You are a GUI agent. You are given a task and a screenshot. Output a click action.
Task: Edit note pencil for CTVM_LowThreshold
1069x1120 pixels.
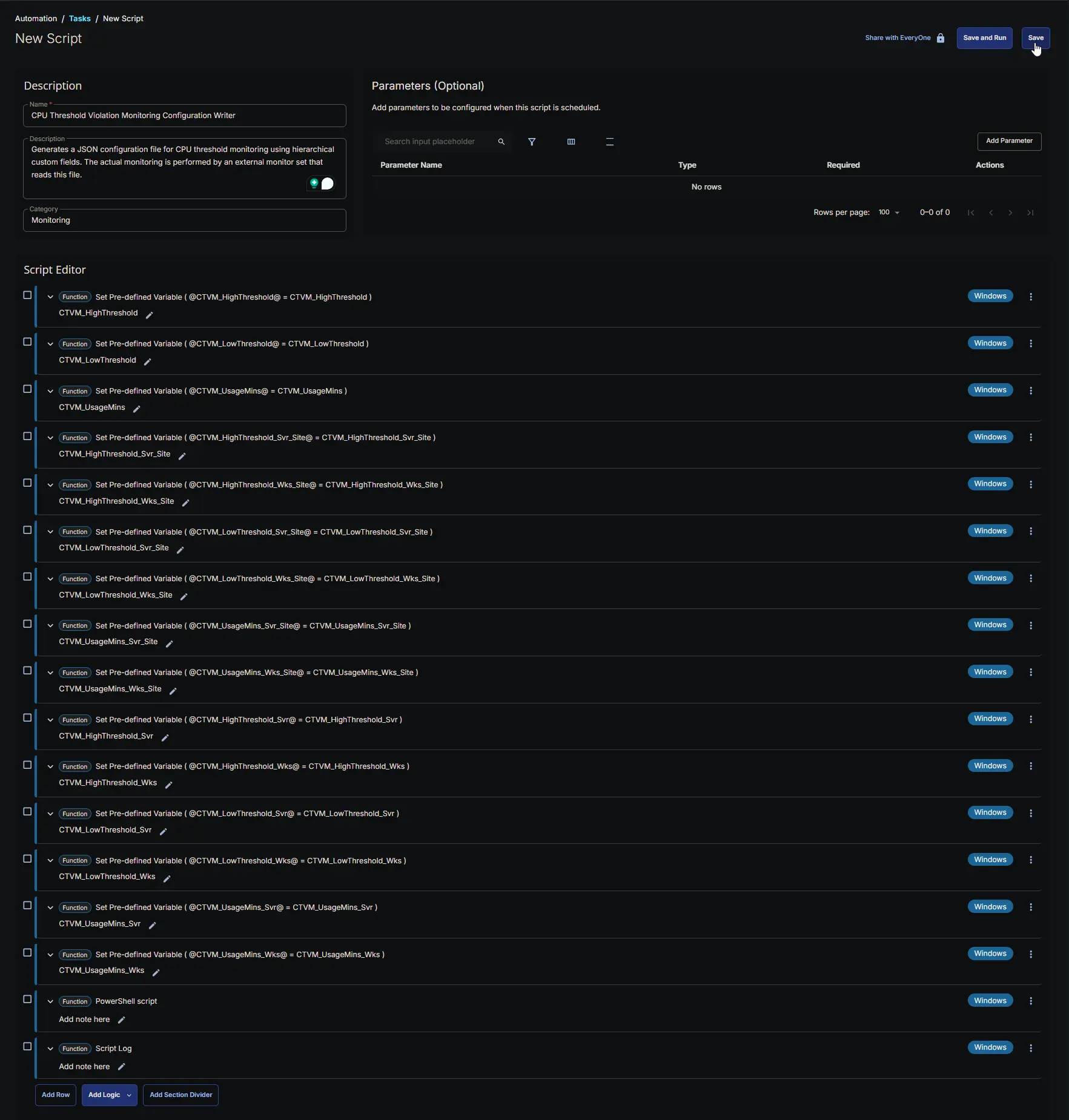(x=148, y=361)
